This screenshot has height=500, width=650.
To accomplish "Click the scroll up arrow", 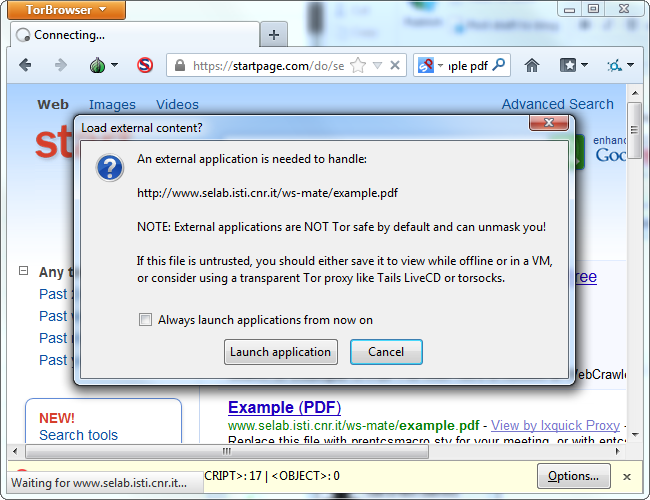I will [635, 93].
